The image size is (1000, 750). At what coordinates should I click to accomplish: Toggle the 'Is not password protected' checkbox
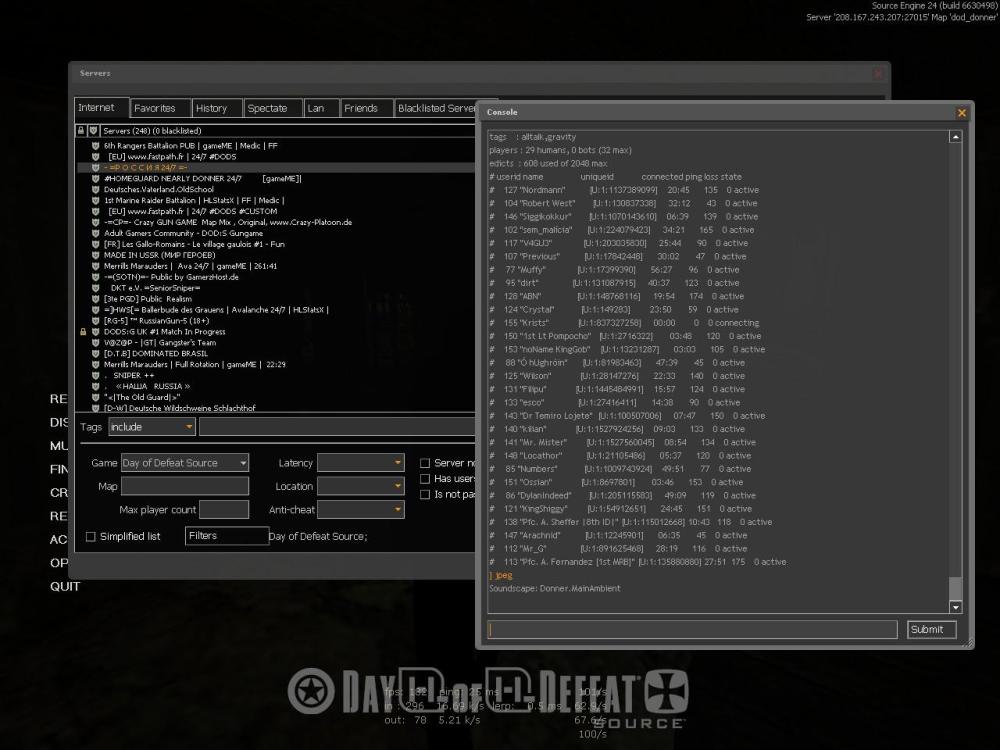point(425,494)
